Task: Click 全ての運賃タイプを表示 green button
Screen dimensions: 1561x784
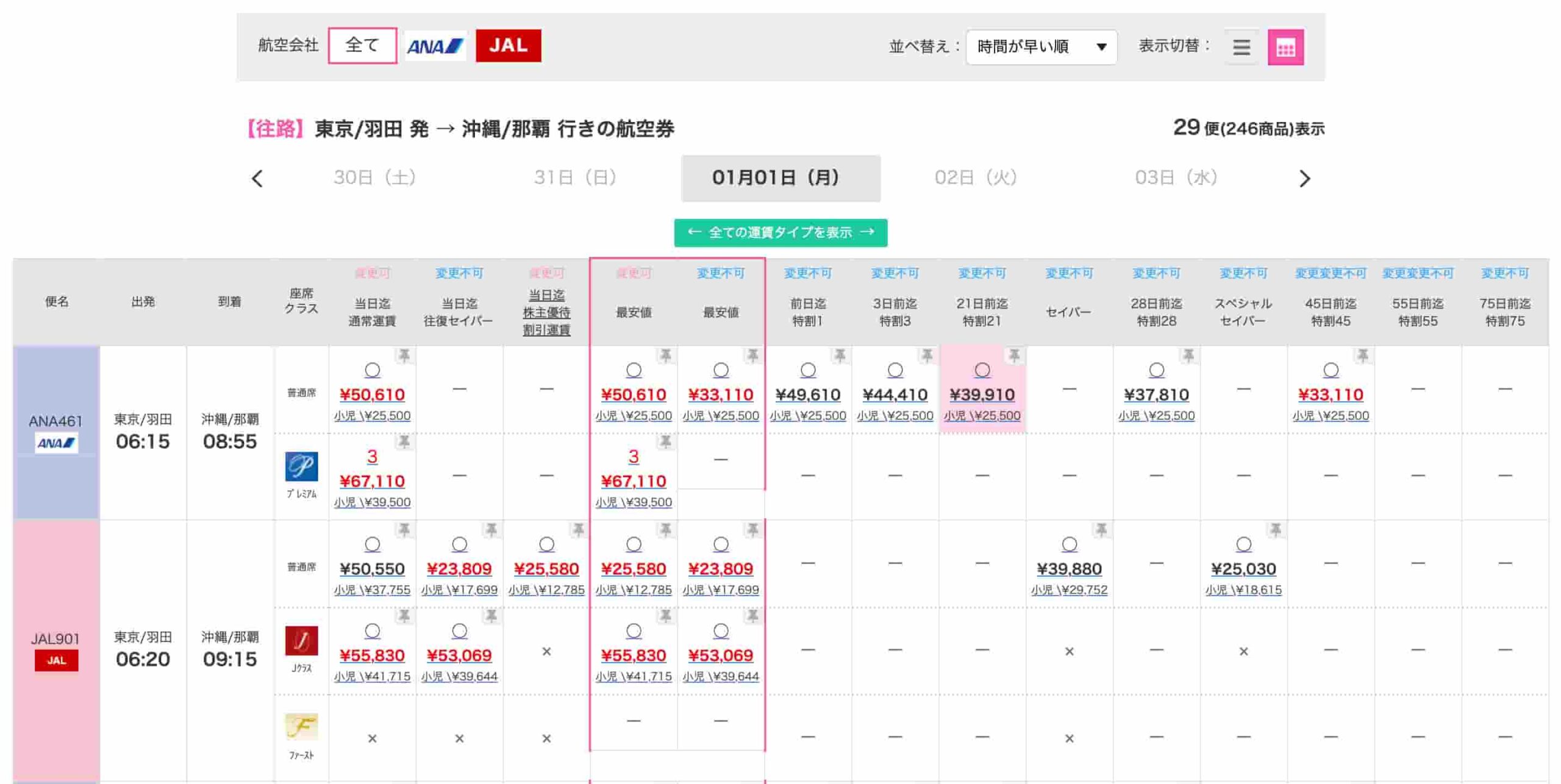Action: pos(780,232)
